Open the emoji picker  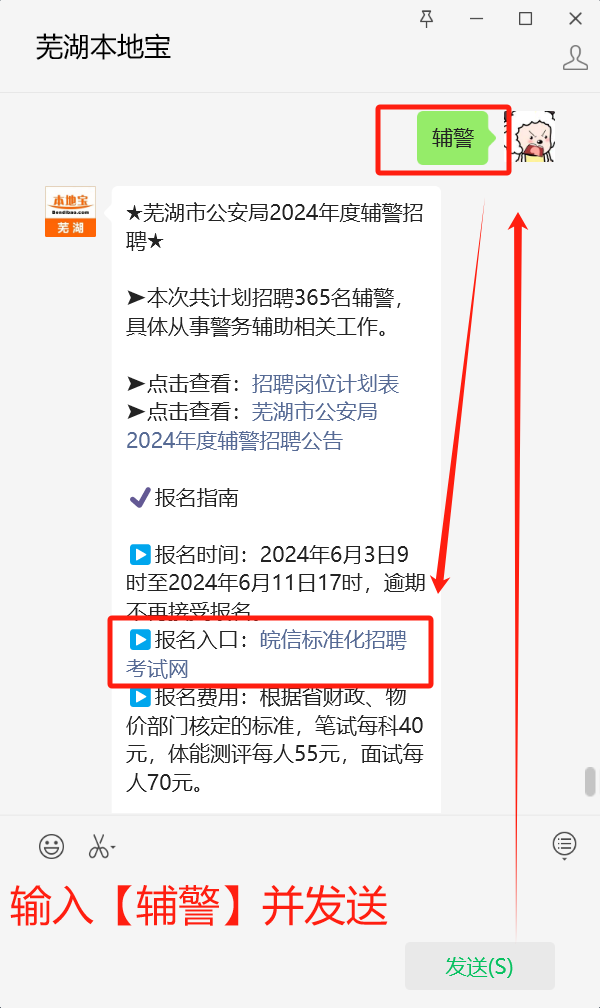pos(51,846)
